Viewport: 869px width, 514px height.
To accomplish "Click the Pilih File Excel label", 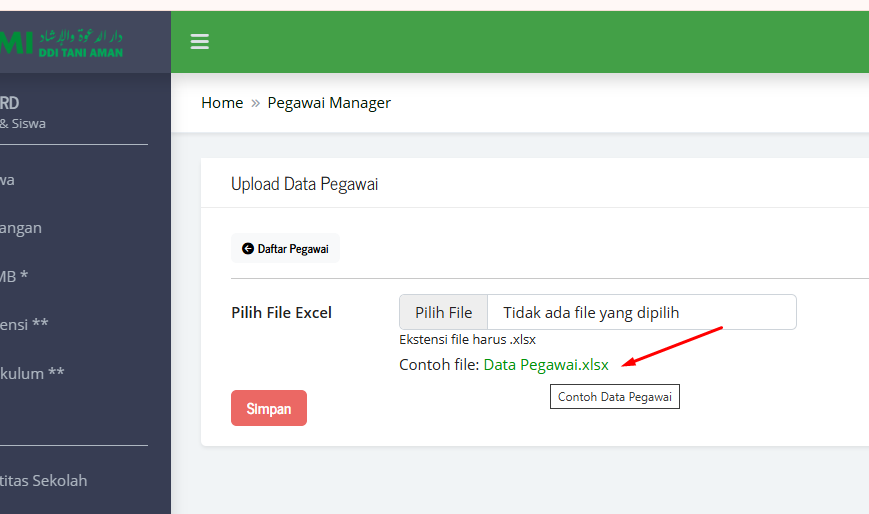I will click(281, 313).
